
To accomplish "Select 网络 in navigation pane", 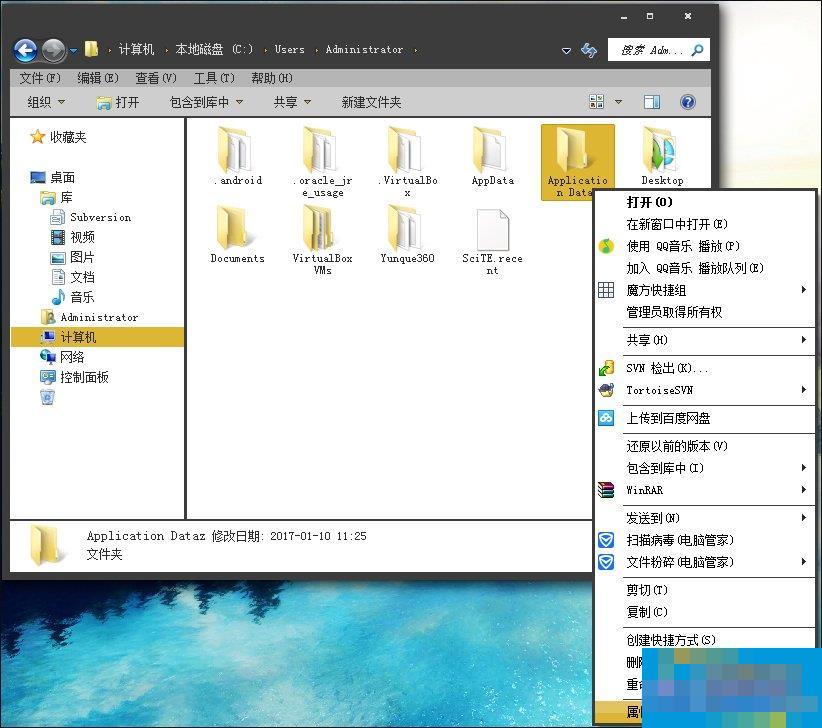I will (x=62, y=357).
